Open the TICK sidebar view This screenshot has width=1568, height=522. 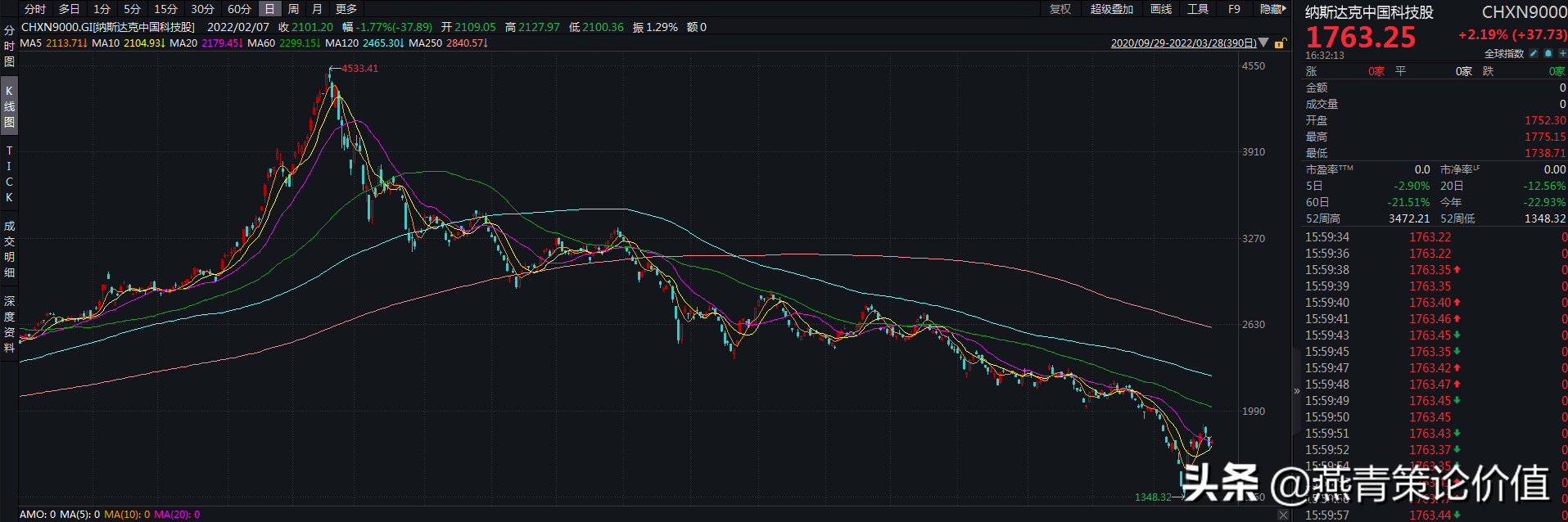click(x=9, y=173)
